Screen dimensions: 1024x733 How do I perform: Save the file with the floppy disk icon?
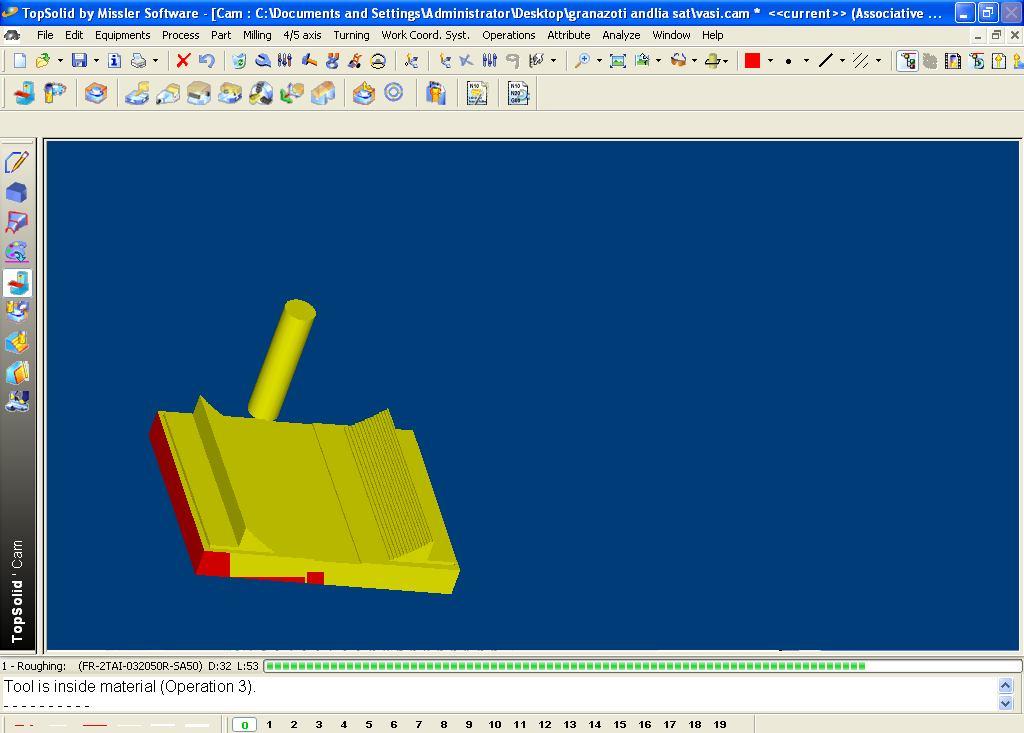pyautogui.click(x=79, y=61)
